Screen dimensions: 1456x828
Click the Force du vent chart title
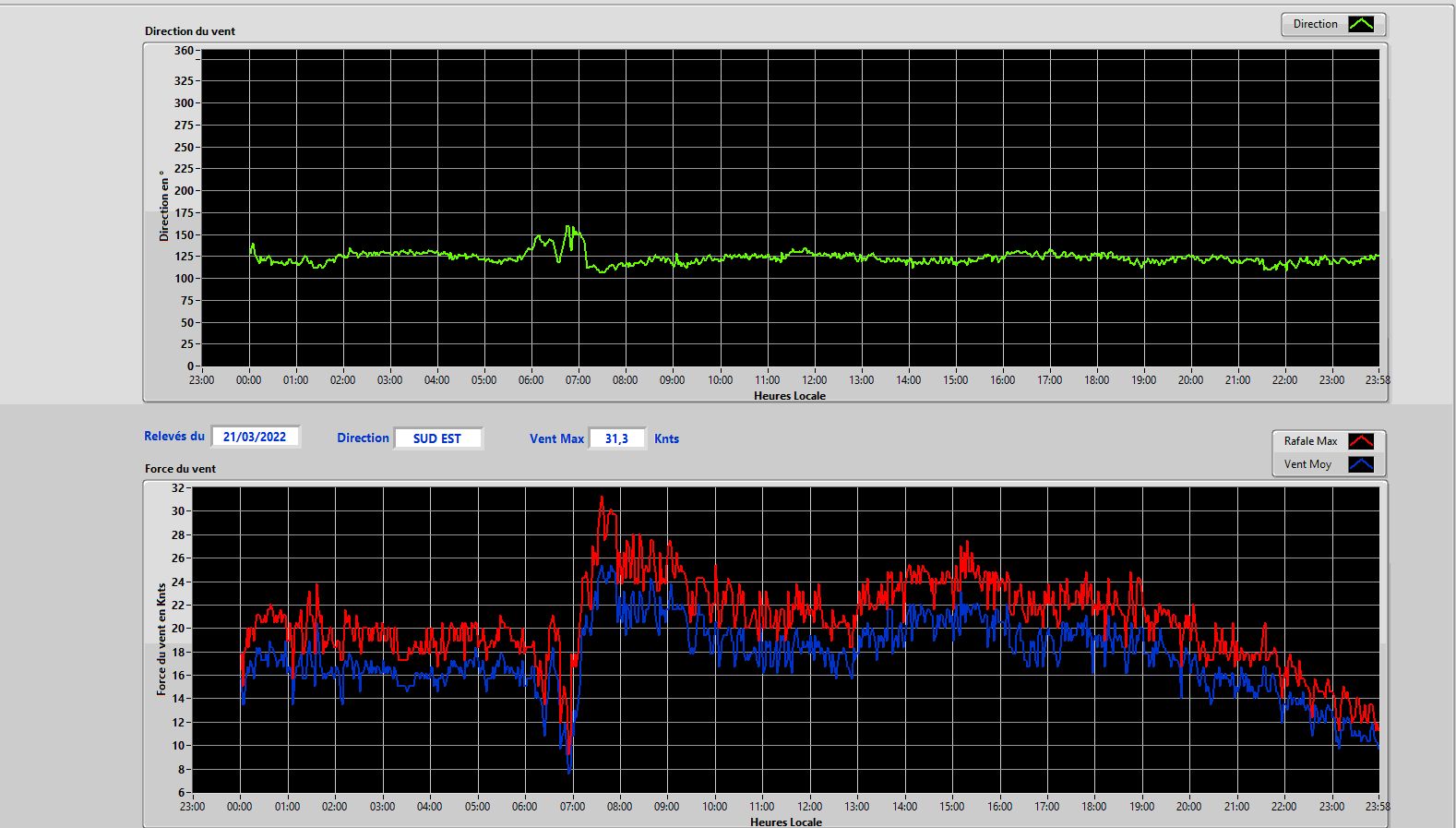tap(180, 469)
